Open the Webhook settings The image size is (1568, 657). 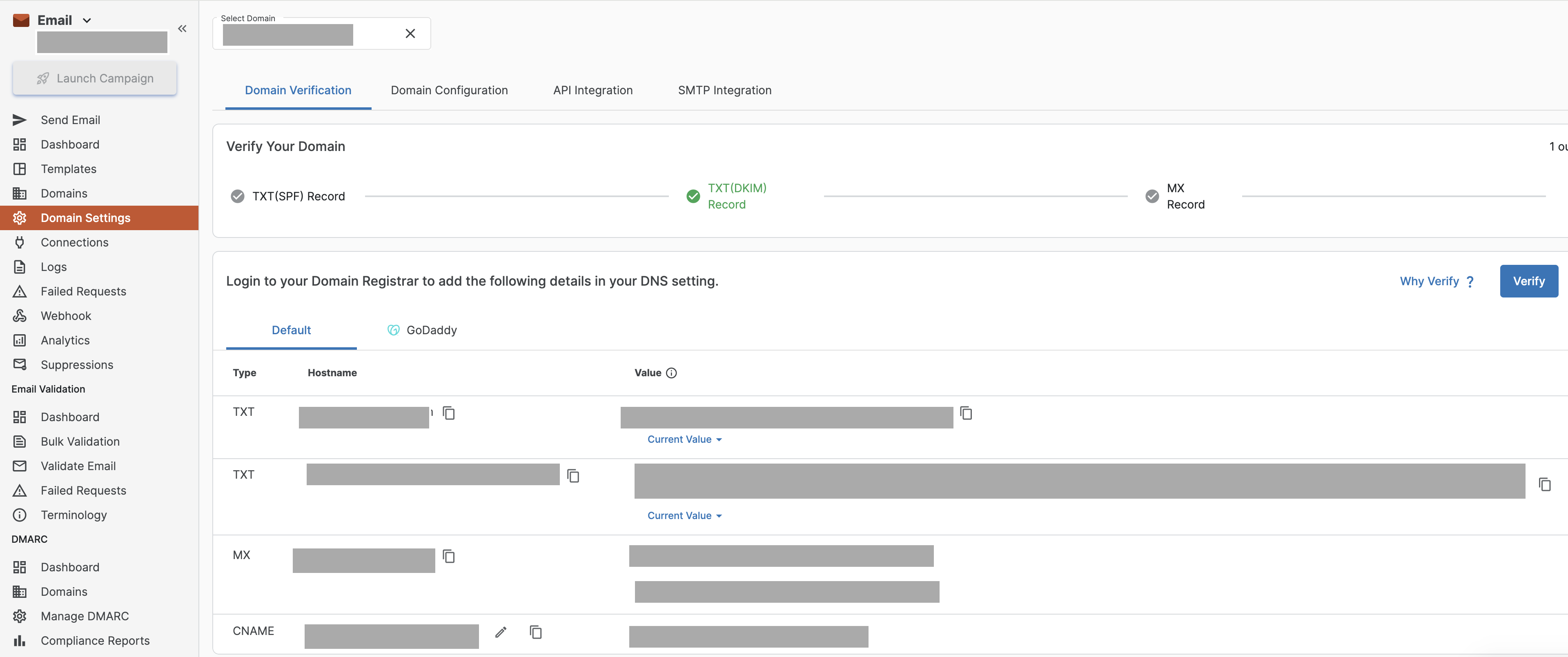pyautogui.click(x=99, y=316)
